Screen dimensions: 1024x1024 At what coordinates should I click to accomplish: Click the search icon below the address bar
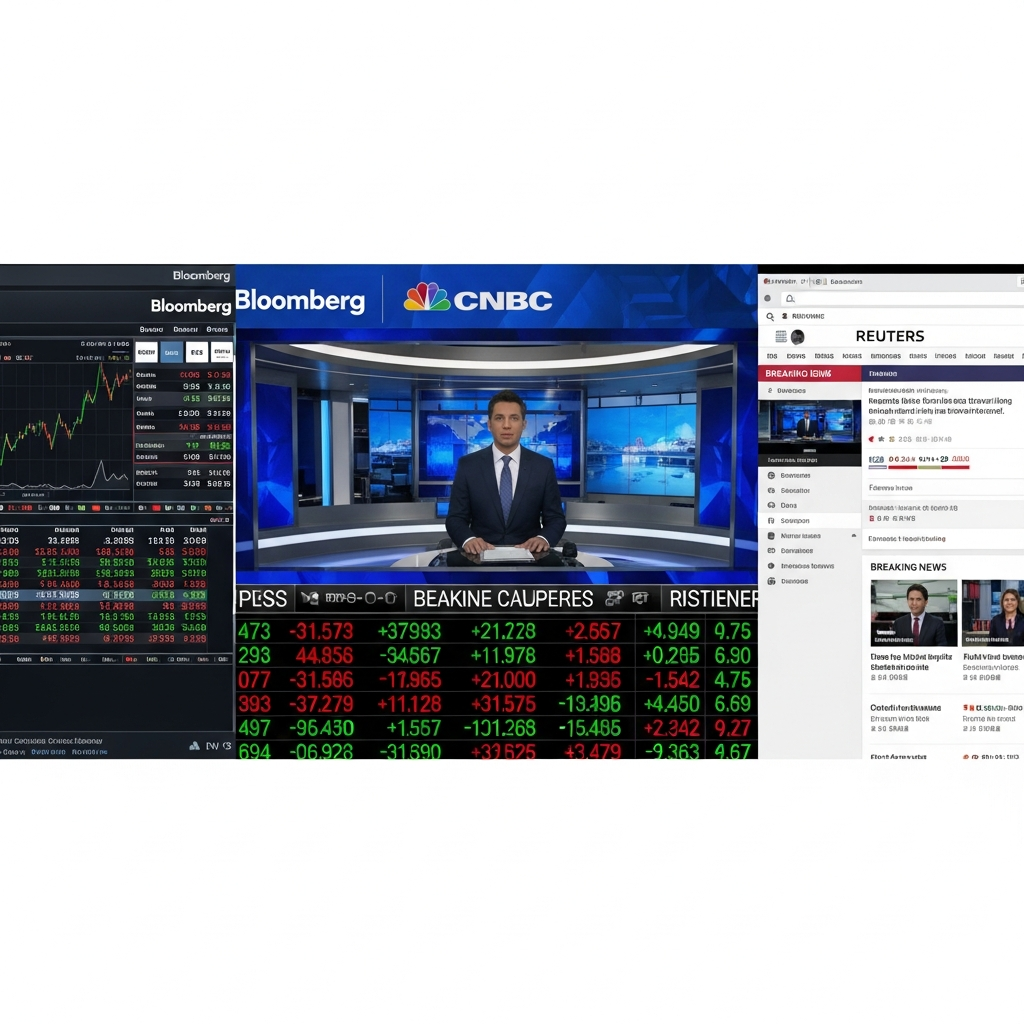pos(770,316)
